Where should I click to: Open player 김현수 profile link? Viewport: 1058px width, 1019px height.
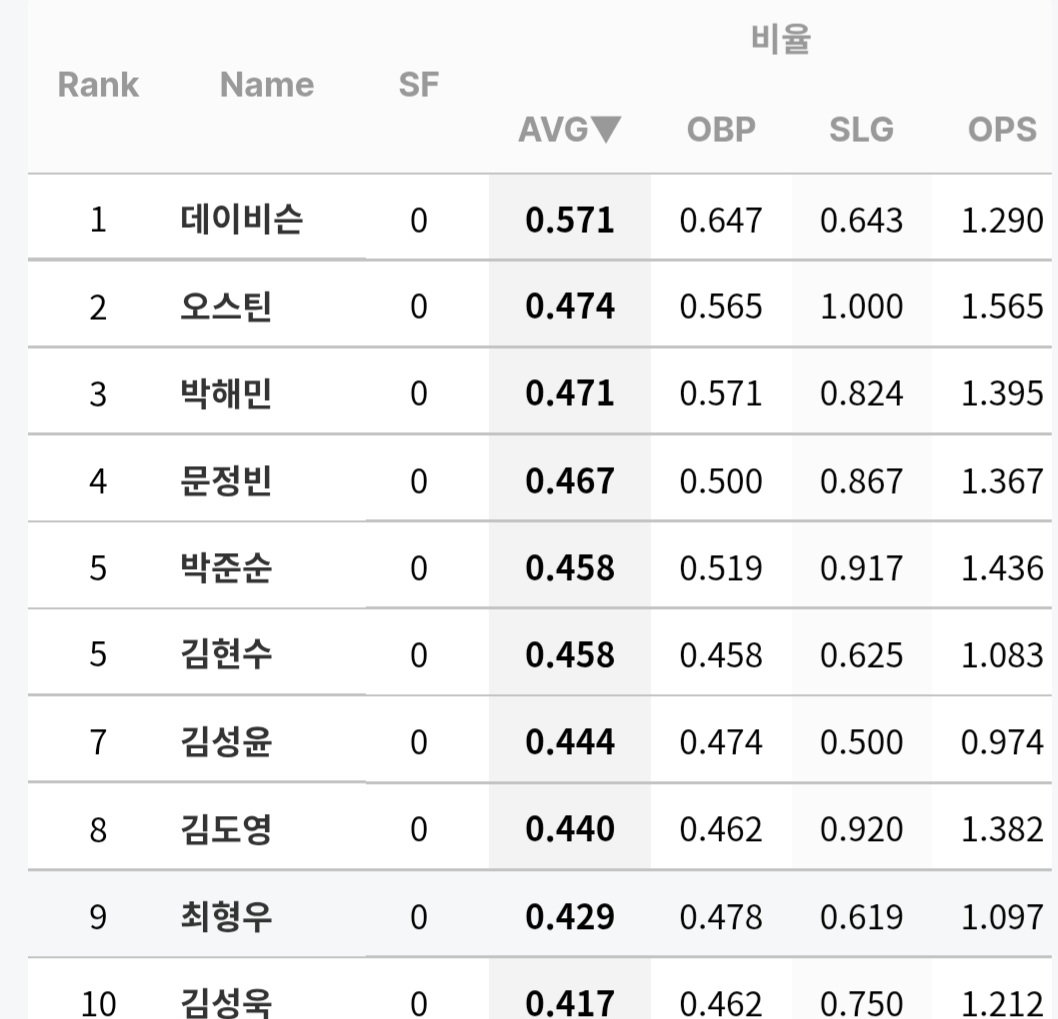coord(226,655)
